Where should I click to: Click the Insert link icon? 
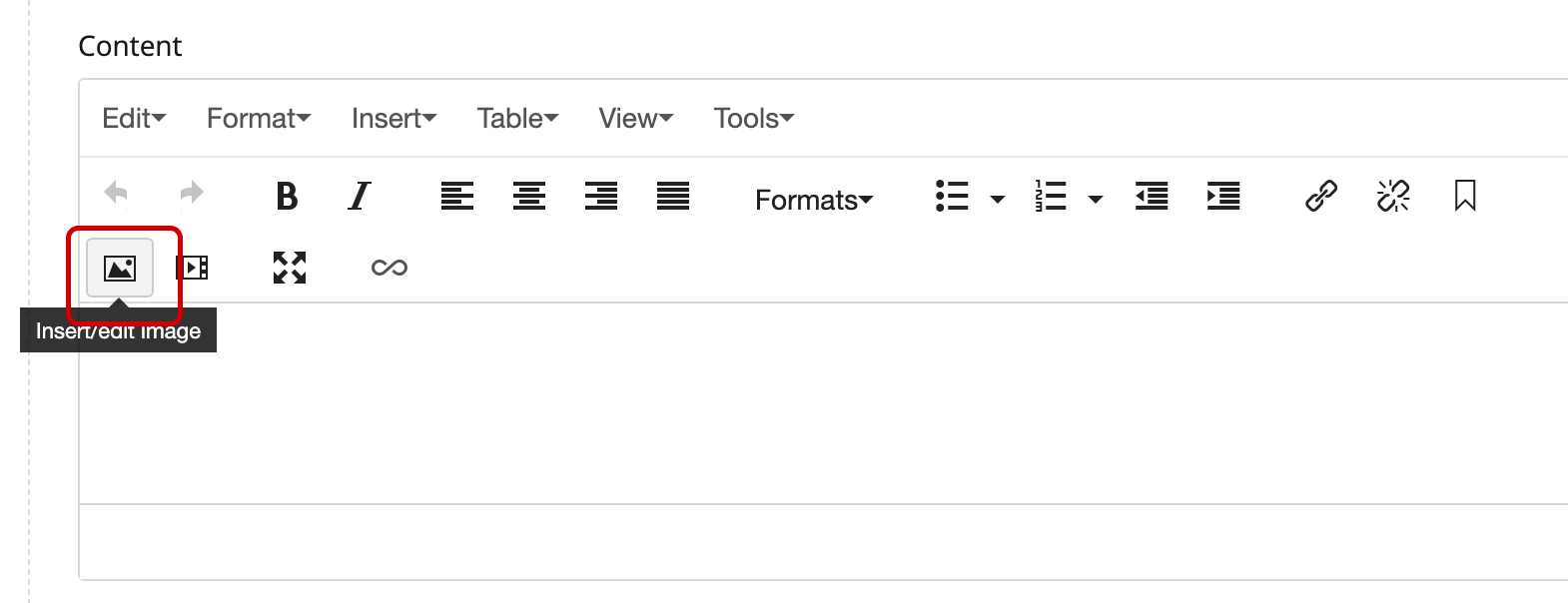pyautogui.click(x=1321, y=197)
